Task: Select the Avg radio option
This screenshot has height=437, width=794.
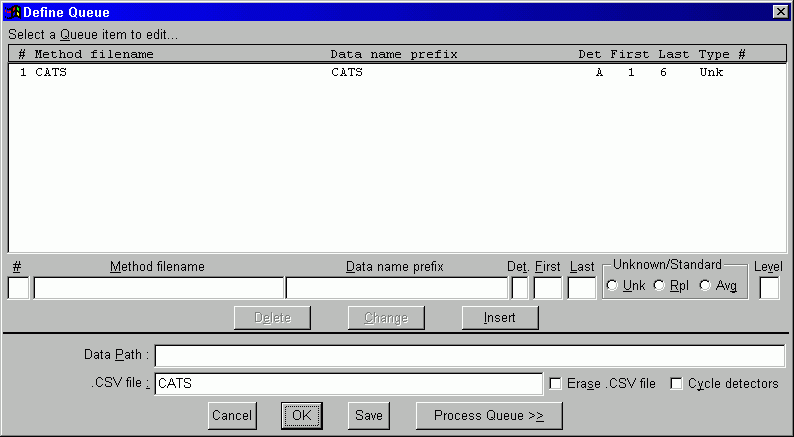Action: pos(705,286)
